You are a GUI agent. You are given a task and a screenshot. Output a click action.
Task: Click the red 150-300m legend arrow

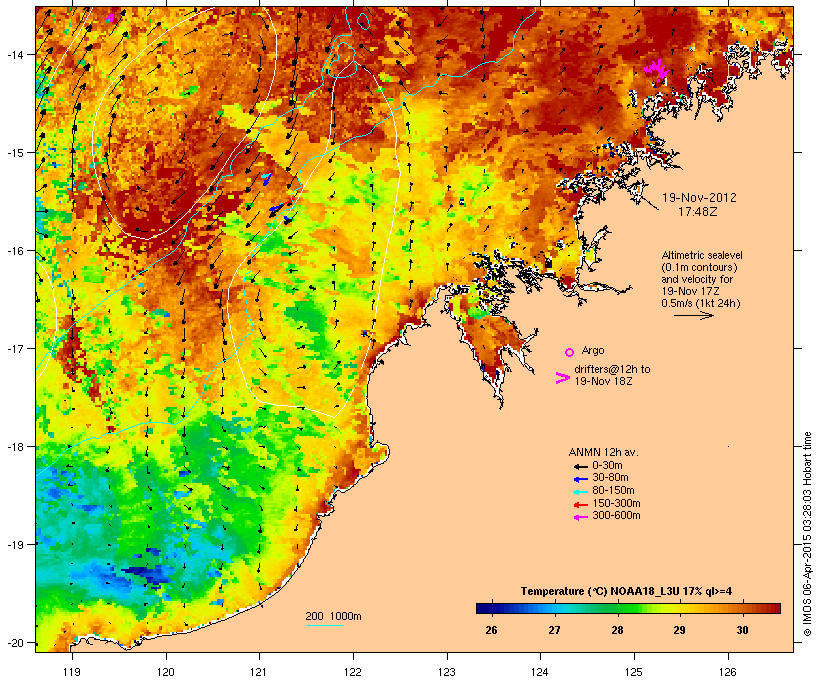point(580,504)
